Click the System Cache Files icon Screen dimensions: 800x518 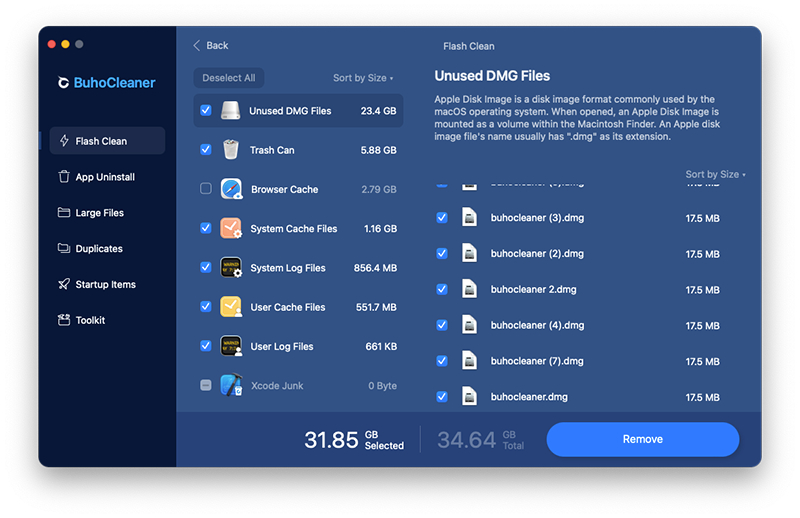pyautogui.click(x=231, y=228)
